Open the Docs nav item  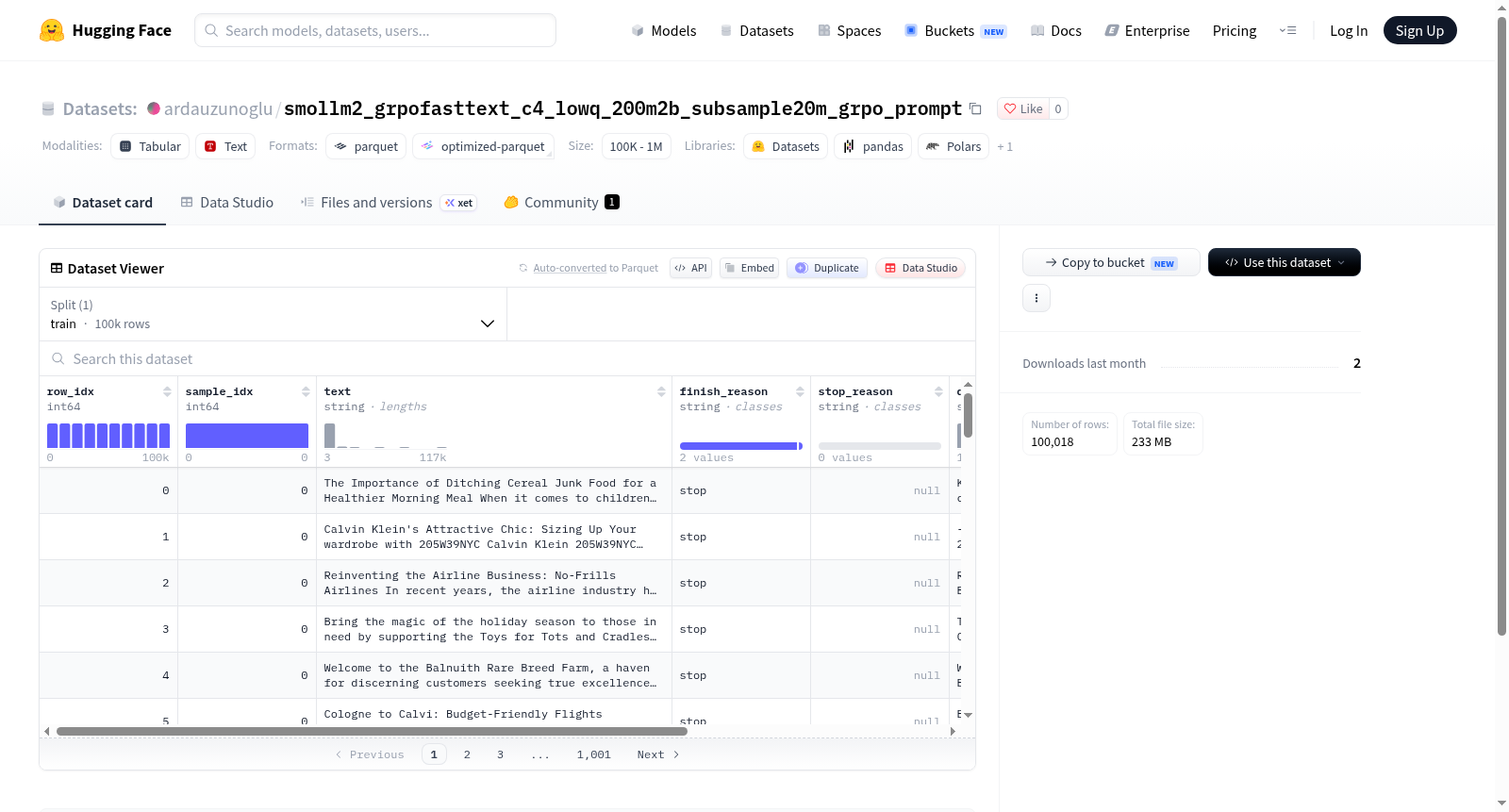1056,30
